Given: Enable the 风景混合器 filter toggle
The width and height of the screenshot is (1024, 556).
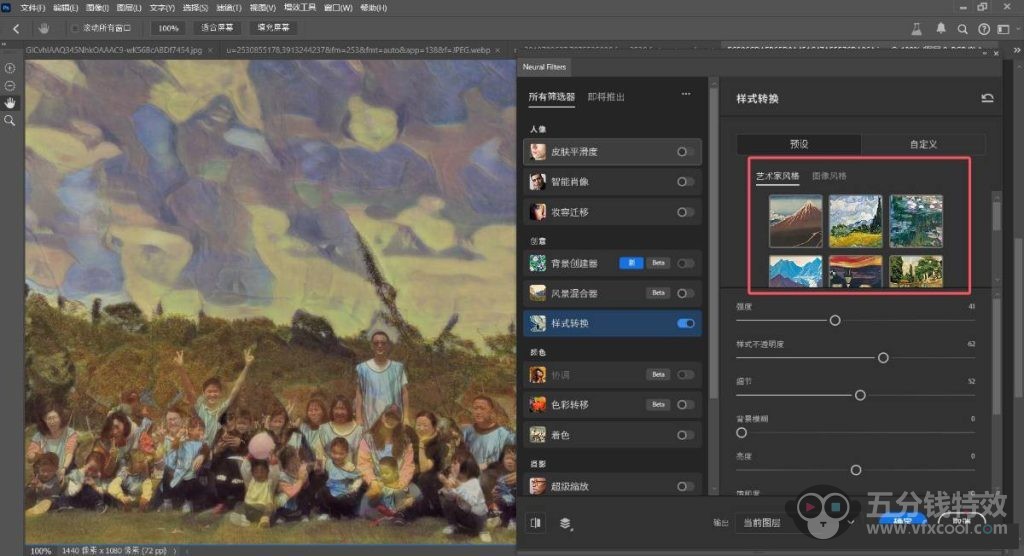Looking at the screenshot, I should click(x=685, y=293).
